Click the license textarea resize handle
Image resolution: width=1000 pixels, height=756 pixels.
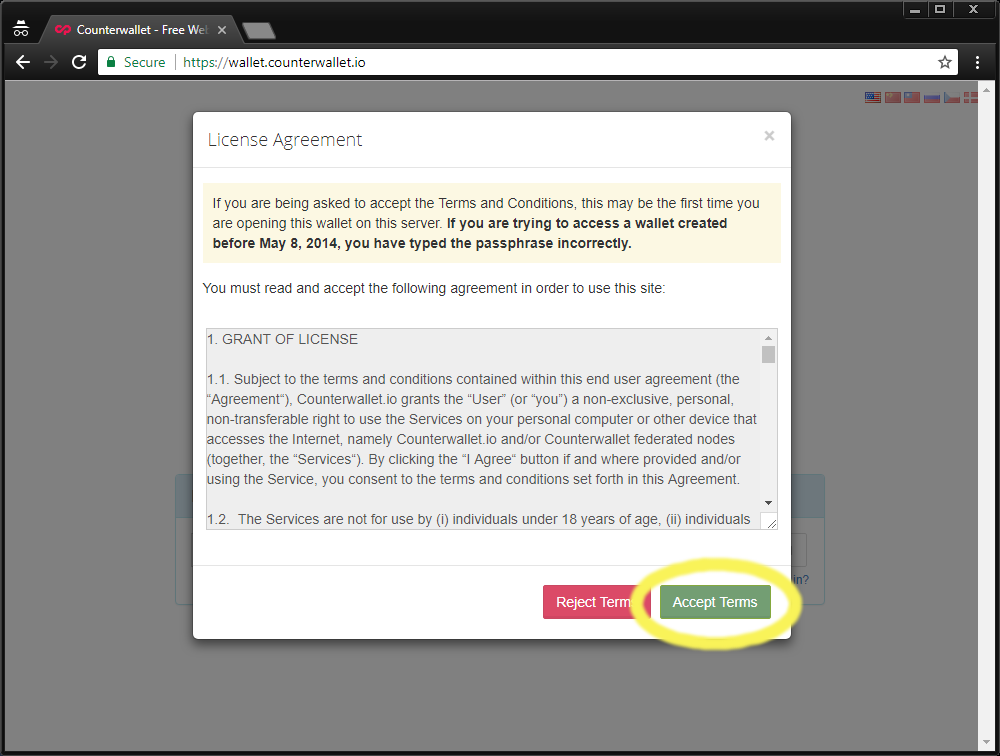[x=770, y=523]
